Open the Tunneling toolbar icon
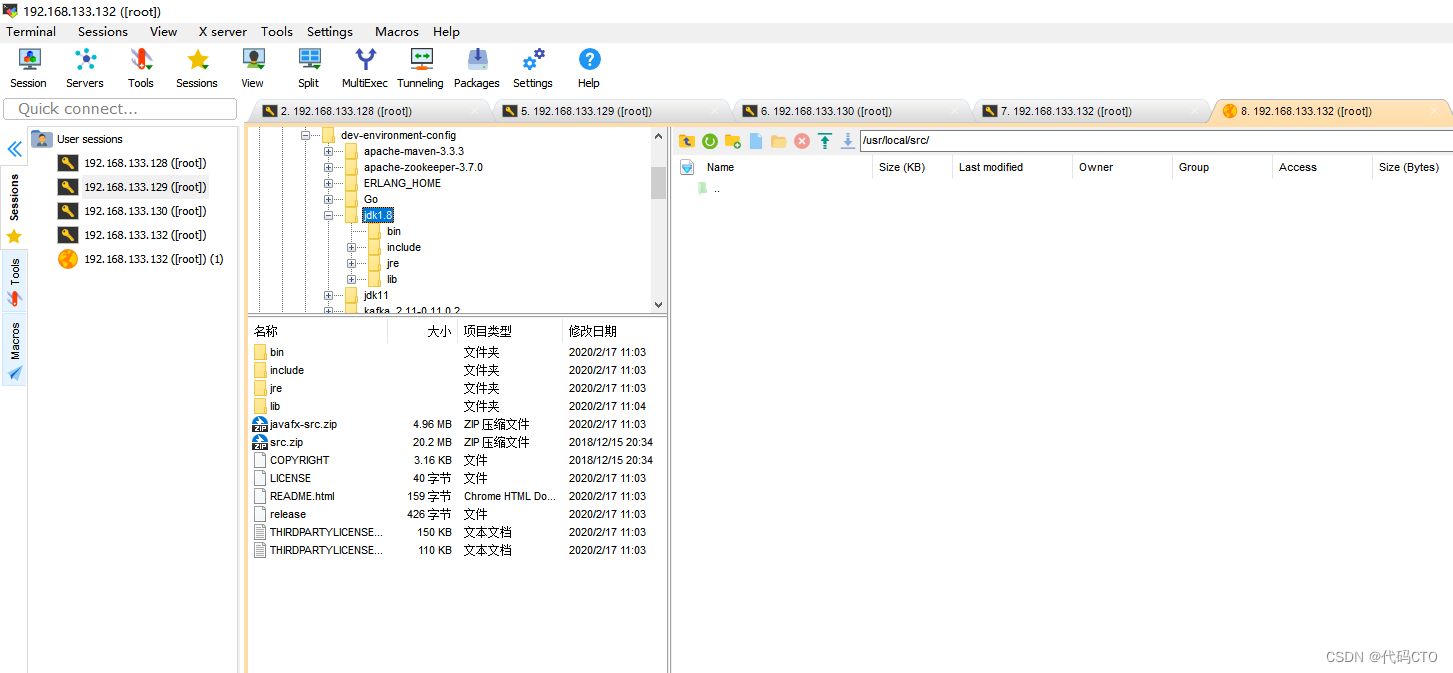This screenshot has height=673, width=1453. 421,68
